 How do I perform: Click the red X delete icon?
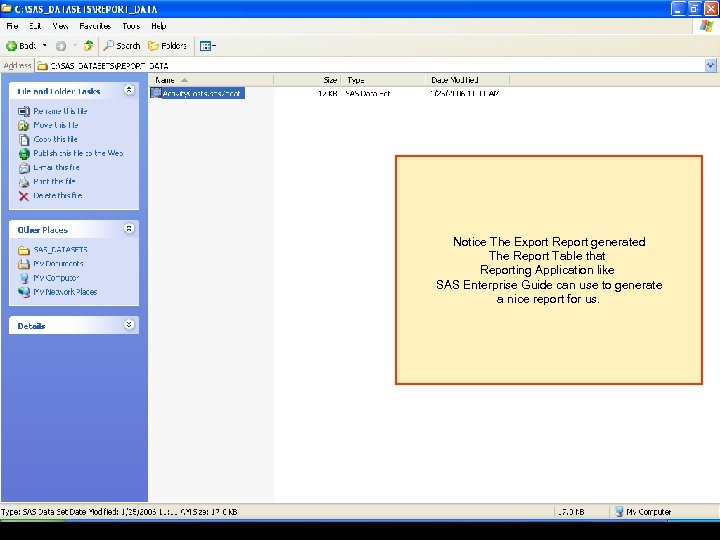click(x=24, y=196)
